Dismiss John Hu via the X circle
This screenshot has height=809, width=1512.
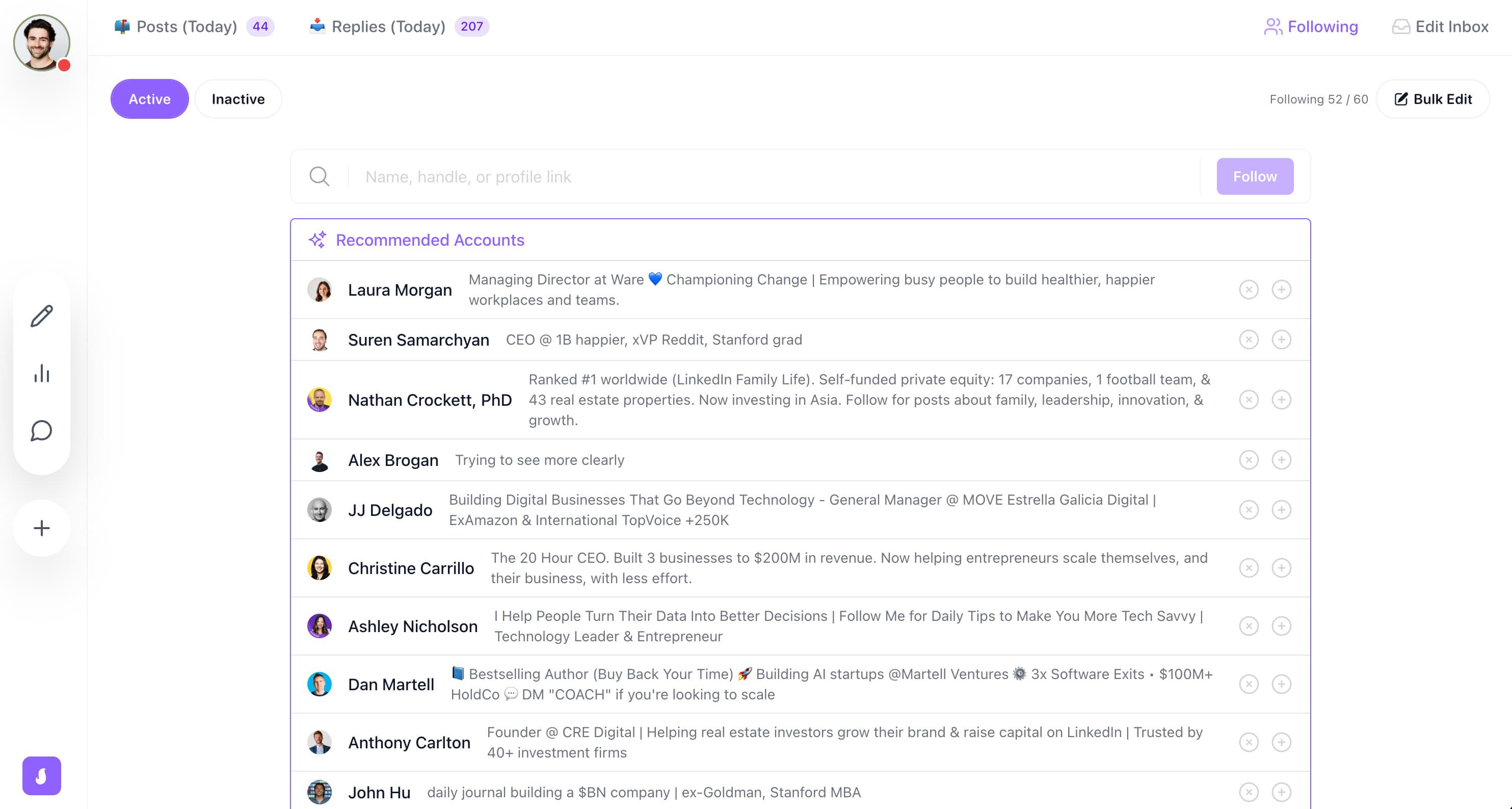point(1250,792)
